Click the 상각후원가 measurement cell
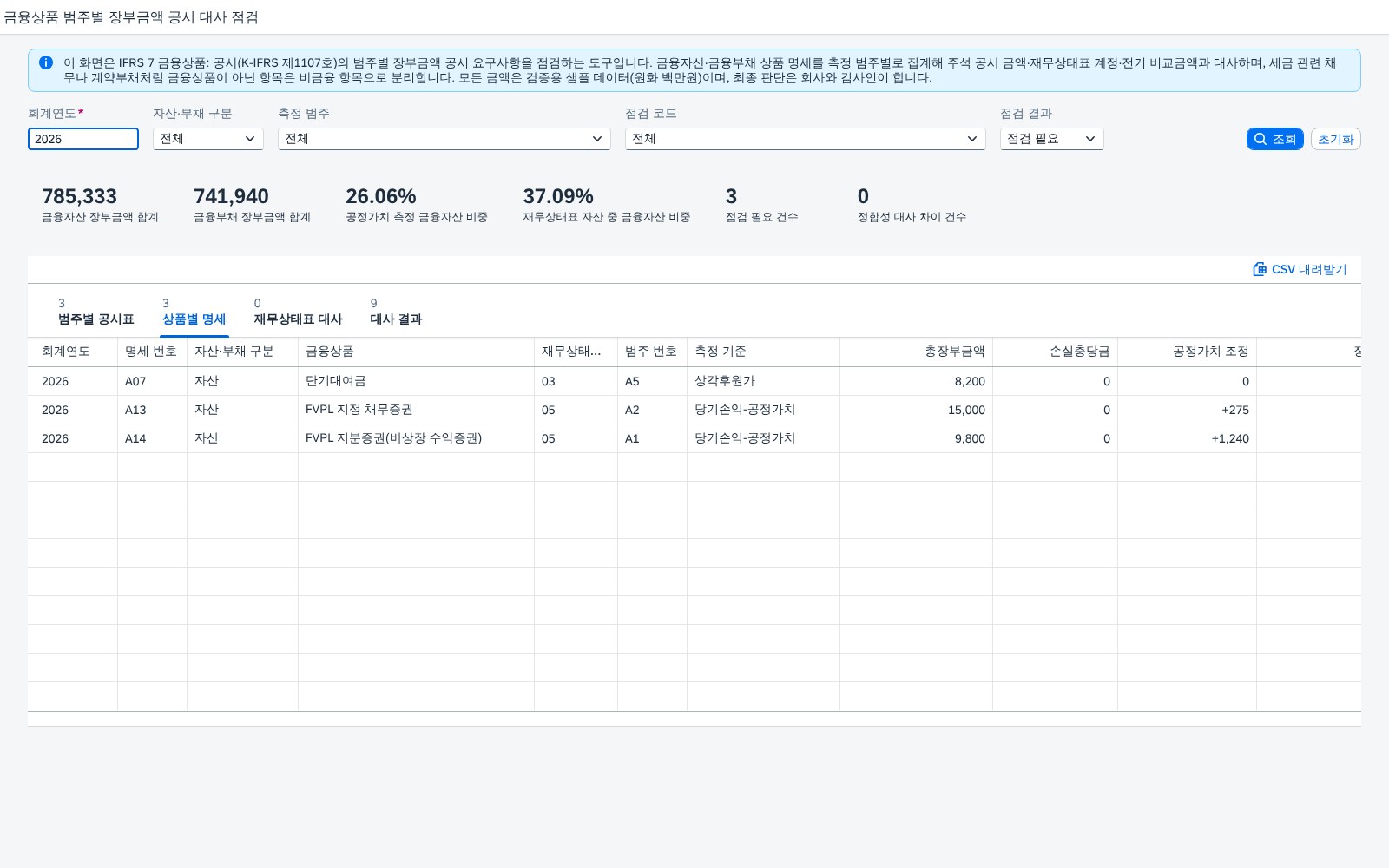Screen dimensions: 1389x868 pyautogui.click(x=763, y=381)
